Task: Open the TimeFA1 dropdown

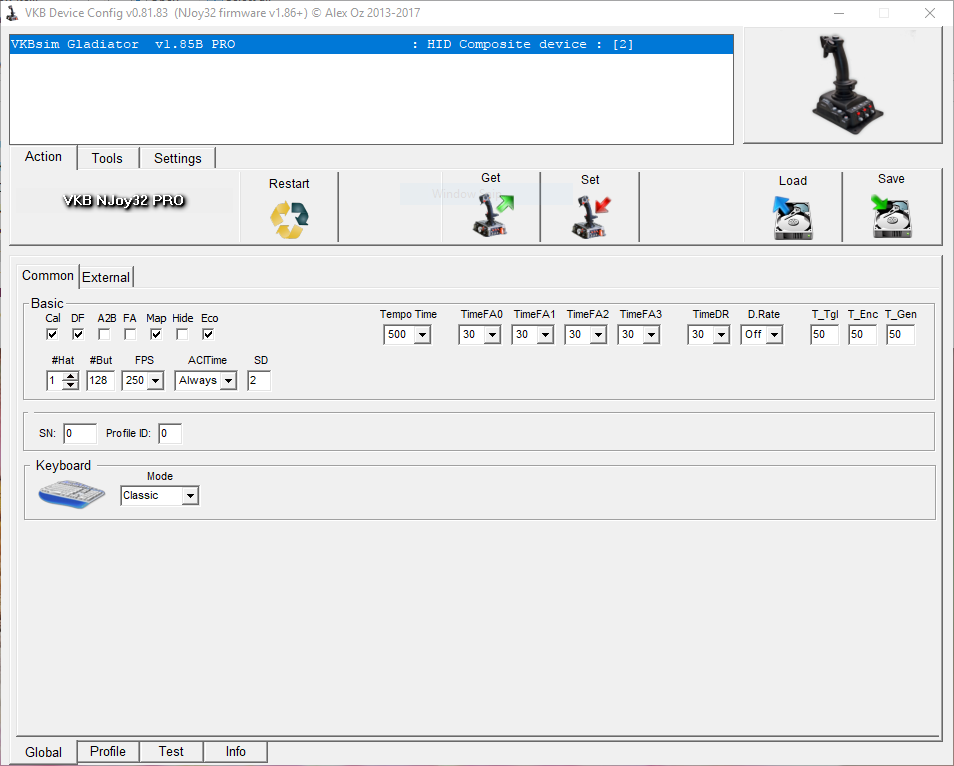Action: point(545,335)
